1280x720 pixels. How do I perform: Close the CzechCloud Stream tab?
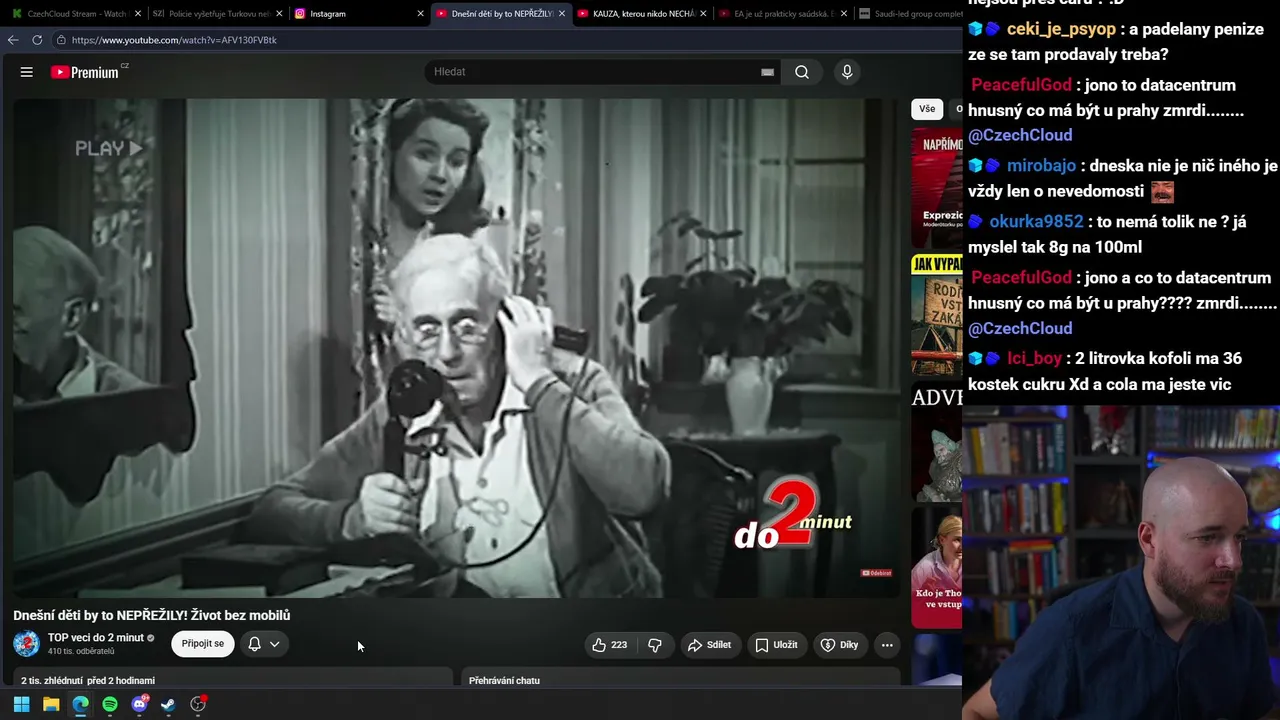click(x=136, y=14)
